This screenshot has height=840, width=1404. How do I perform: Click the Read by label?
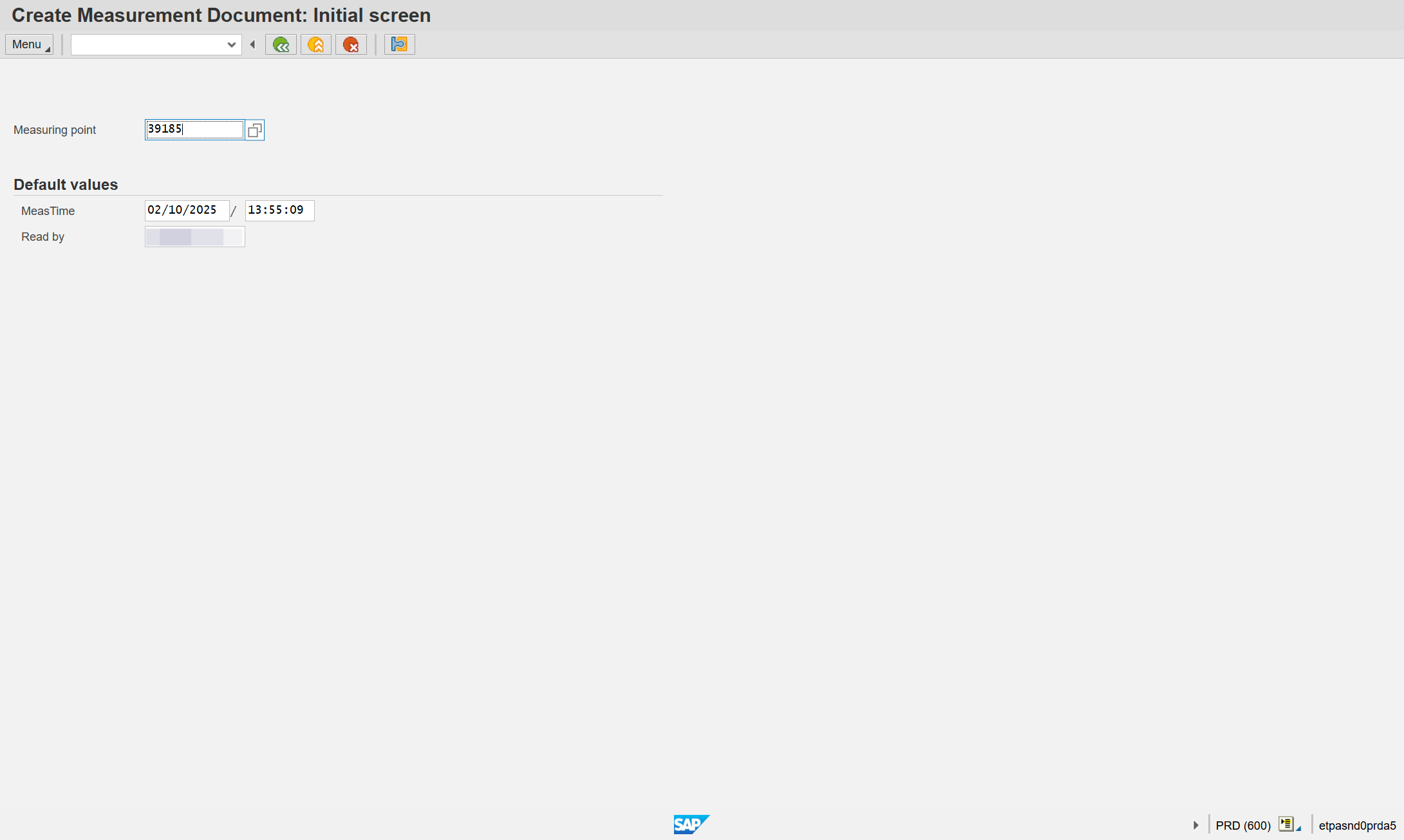[x=42, y=237]
